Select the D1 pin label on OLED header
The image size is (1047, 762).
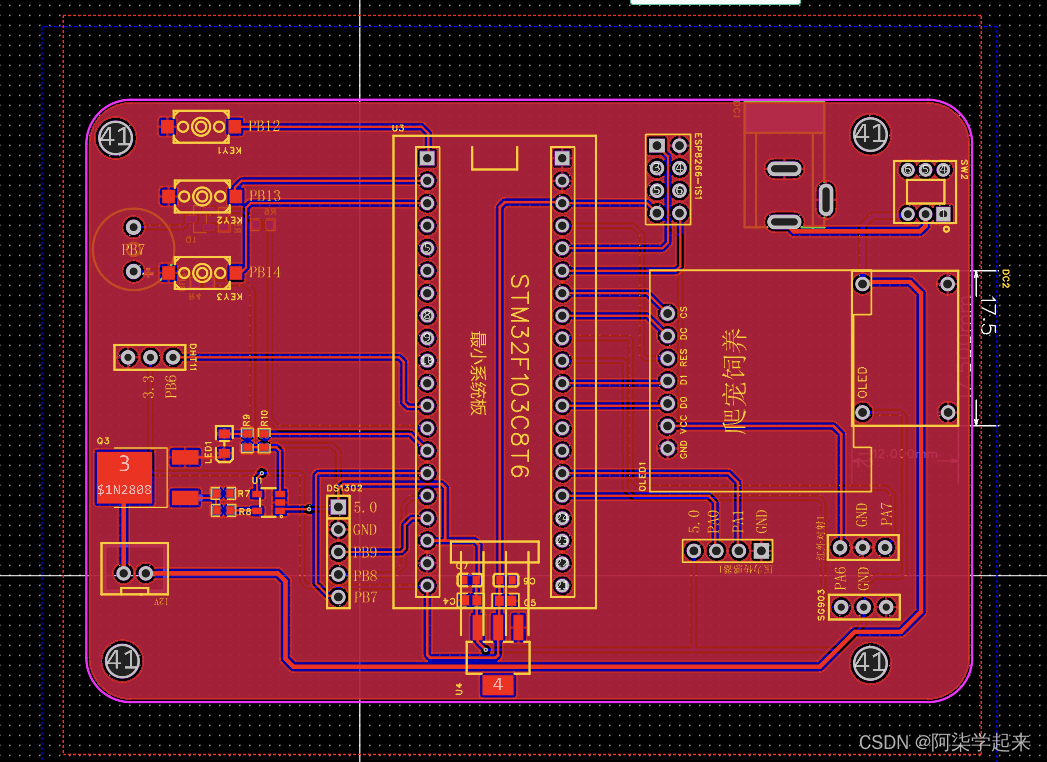pyautogui.click(x=683, y=381)
